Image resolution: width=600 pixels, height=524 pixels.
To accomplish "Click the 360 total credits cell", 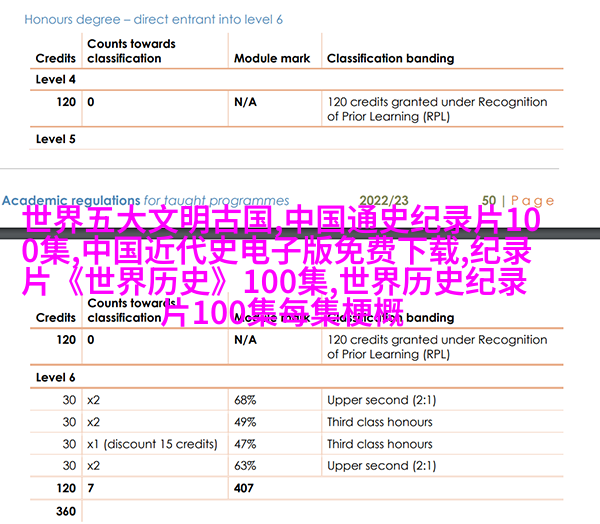I will click(65, 511).
